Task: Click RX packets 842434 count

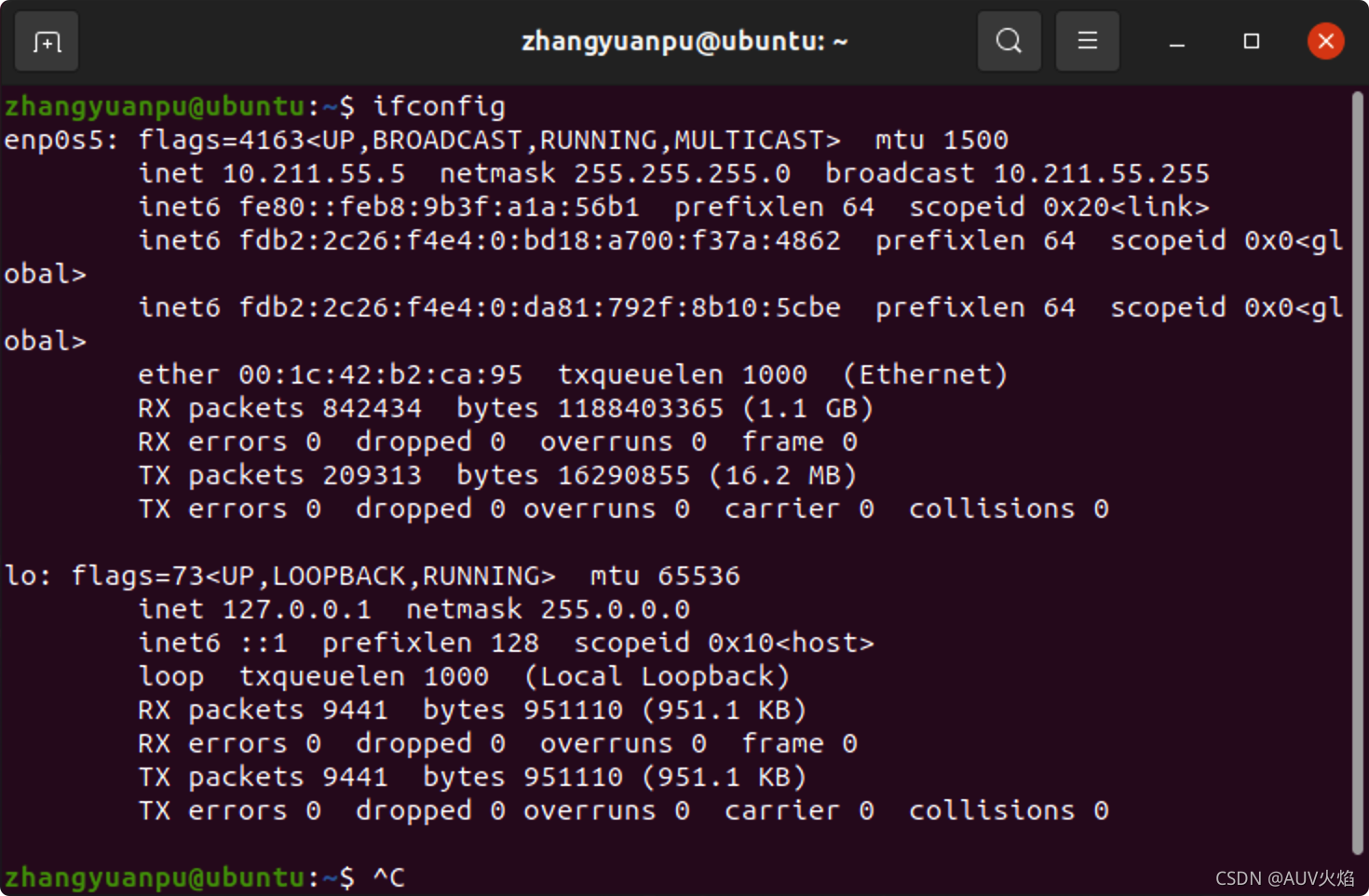Action: (373, 408)
